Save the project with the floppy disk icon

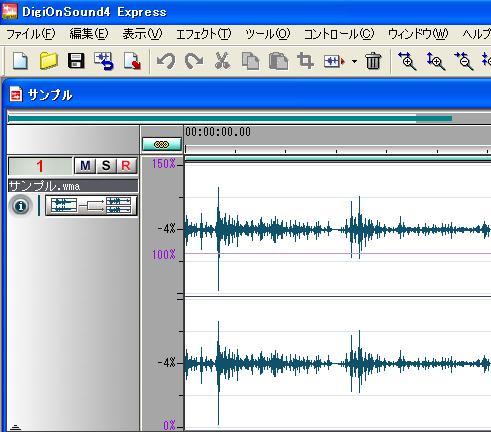[x=76, y=61]
